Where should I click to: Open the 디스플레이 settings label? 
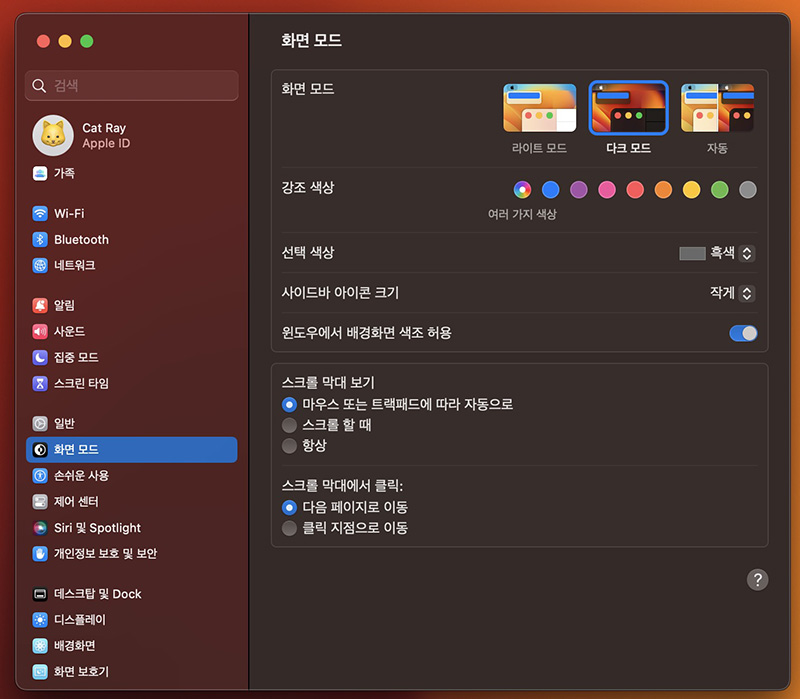point(80,620)
